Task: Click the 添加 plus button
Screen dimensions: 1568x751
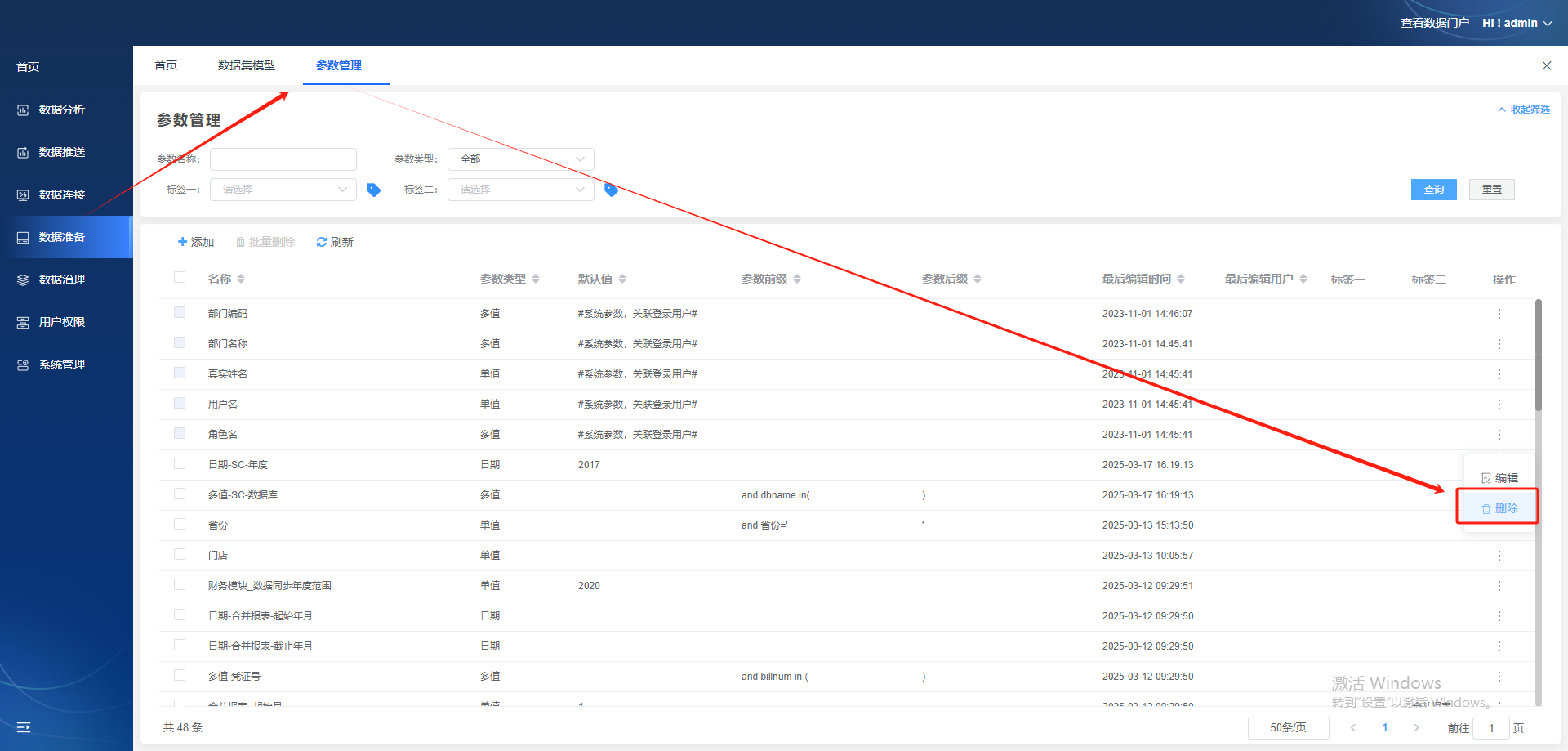Action: [x=196, y=242]
